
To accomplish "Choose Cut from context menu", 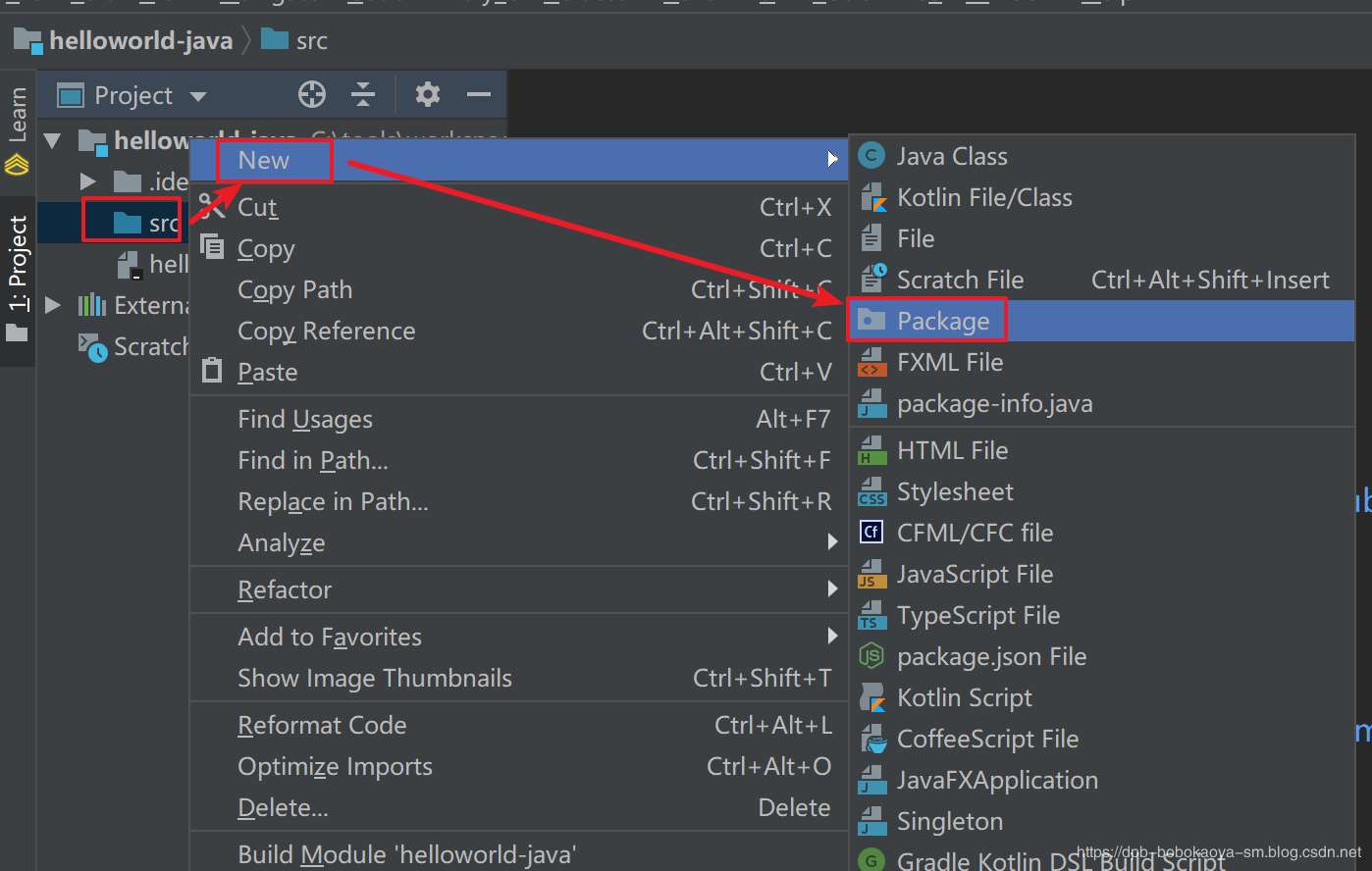I will tap(518, 207).
